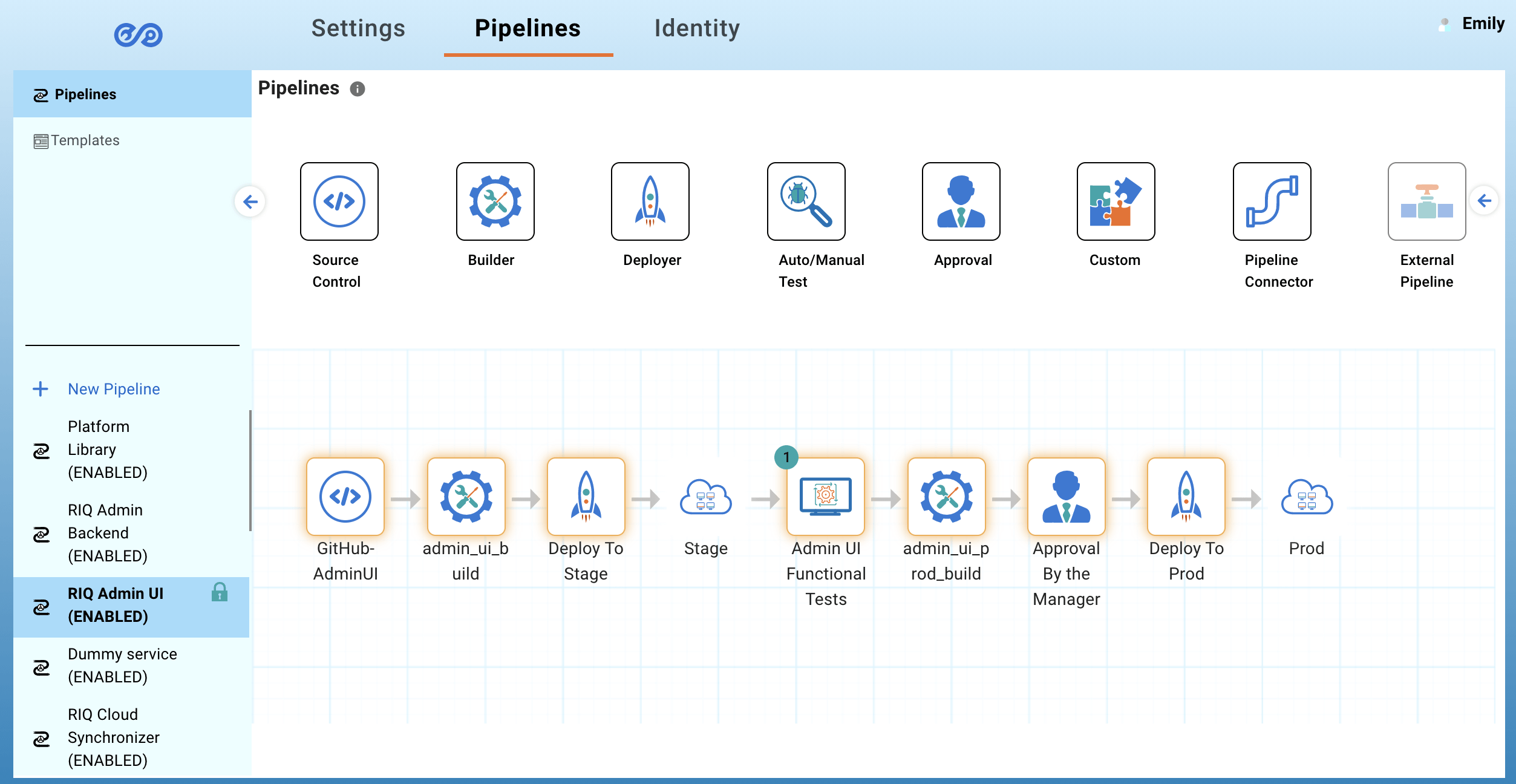Click the Pipelines info icon
This screenshot has width=1516, height=784.
[358, 89]
